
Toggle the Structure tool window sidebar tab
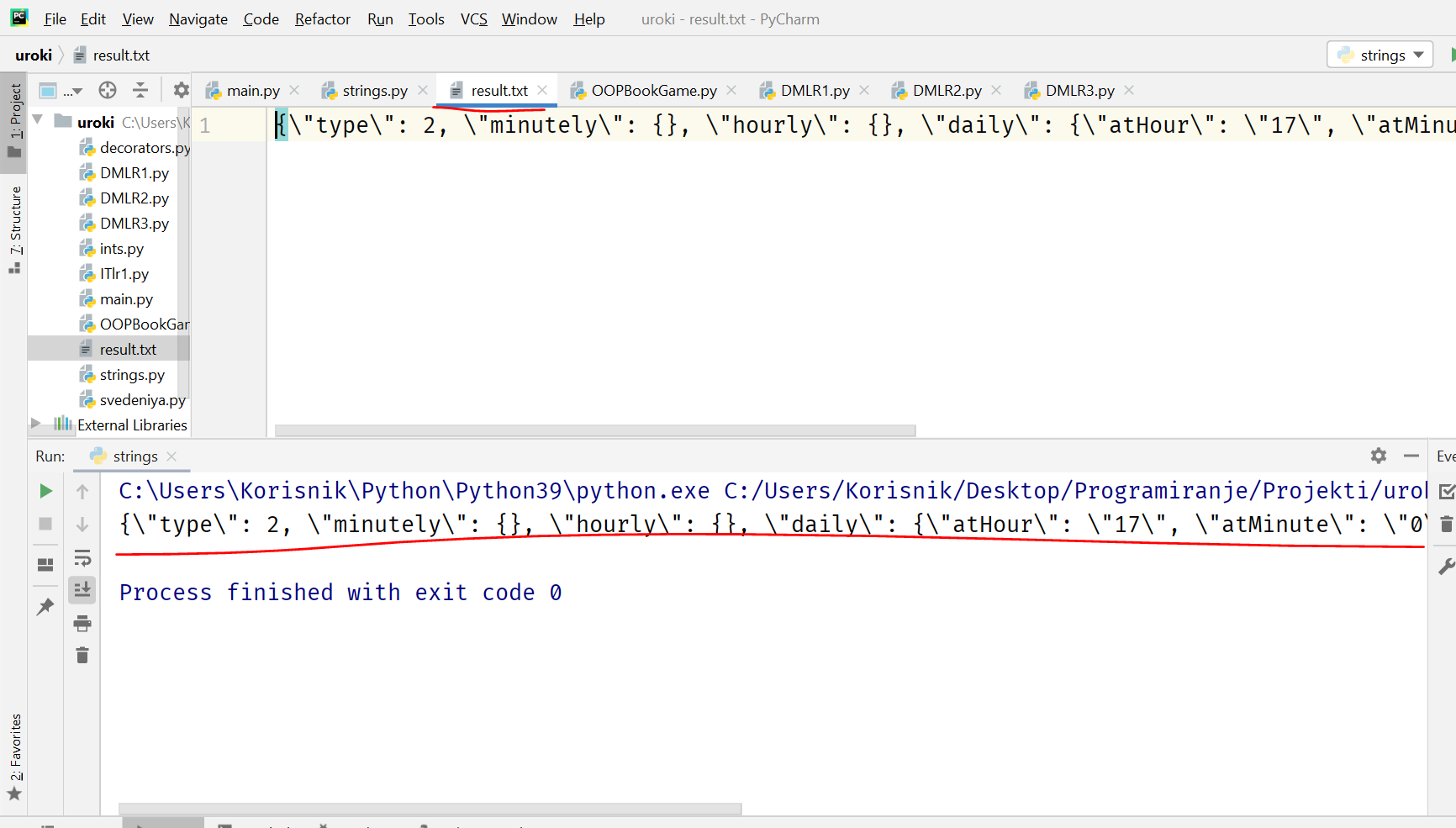point(14,229)
